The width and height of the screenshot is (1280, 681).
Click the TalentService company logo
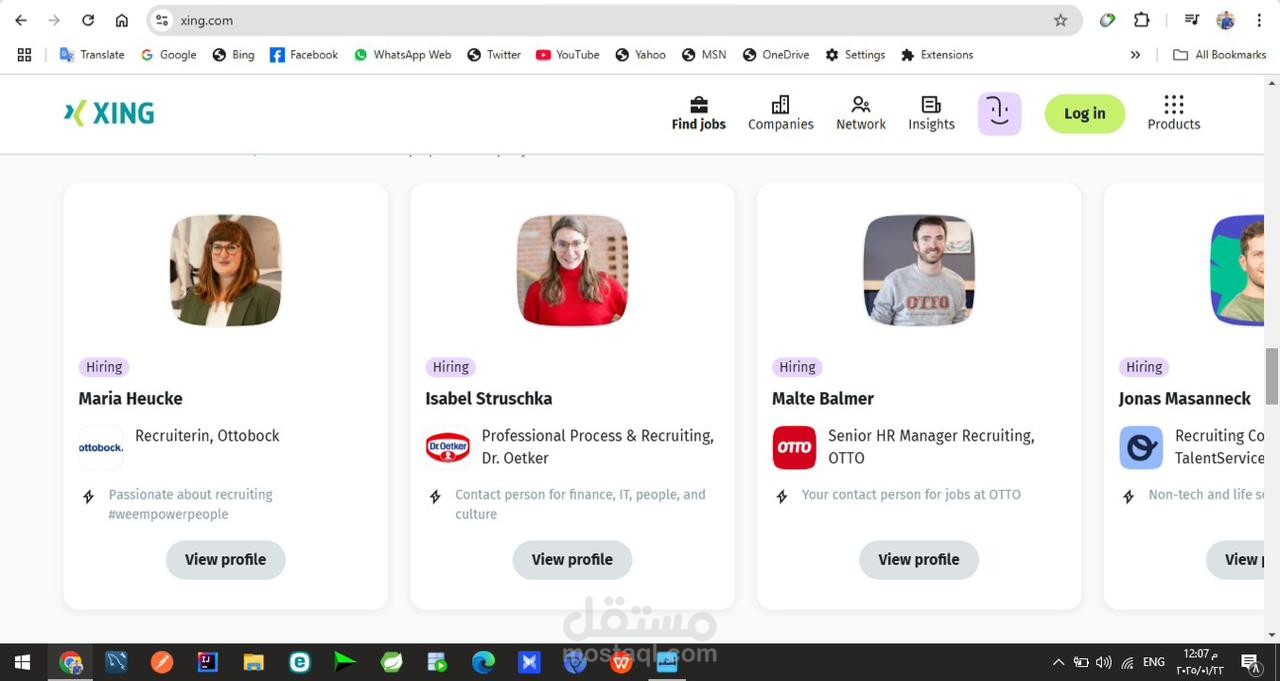coord(1141,448)
